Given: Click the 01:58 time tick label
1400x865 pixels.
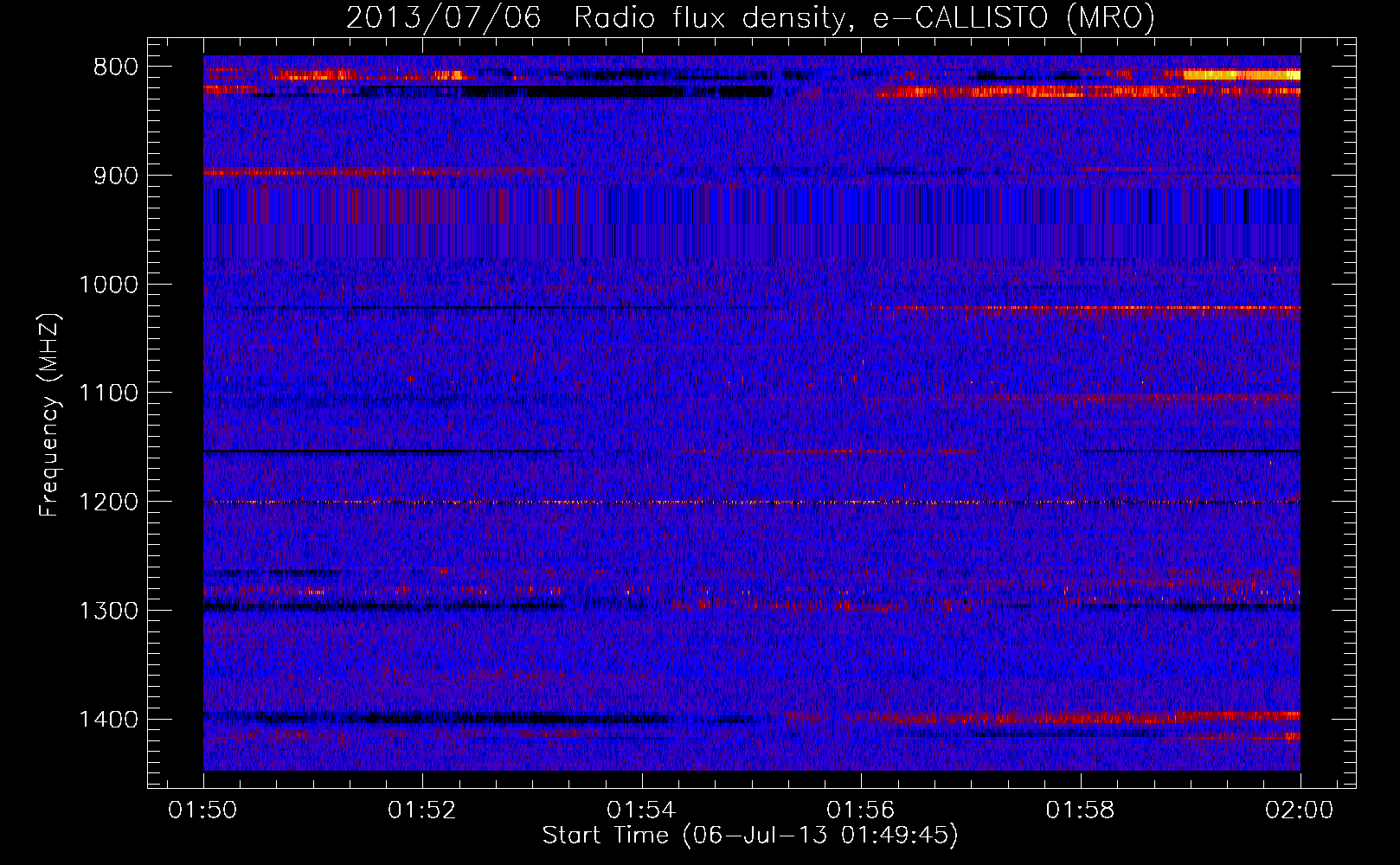Looking at the screenshot, I should [1081, 811].
